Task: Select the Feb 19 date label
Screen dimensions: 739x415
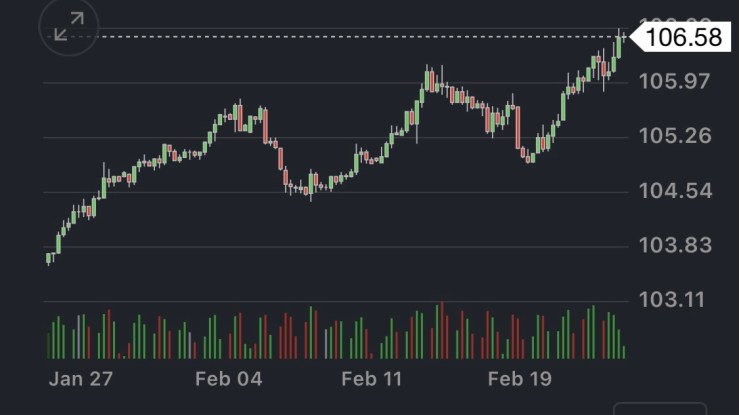Action: (x=518, y=379)
